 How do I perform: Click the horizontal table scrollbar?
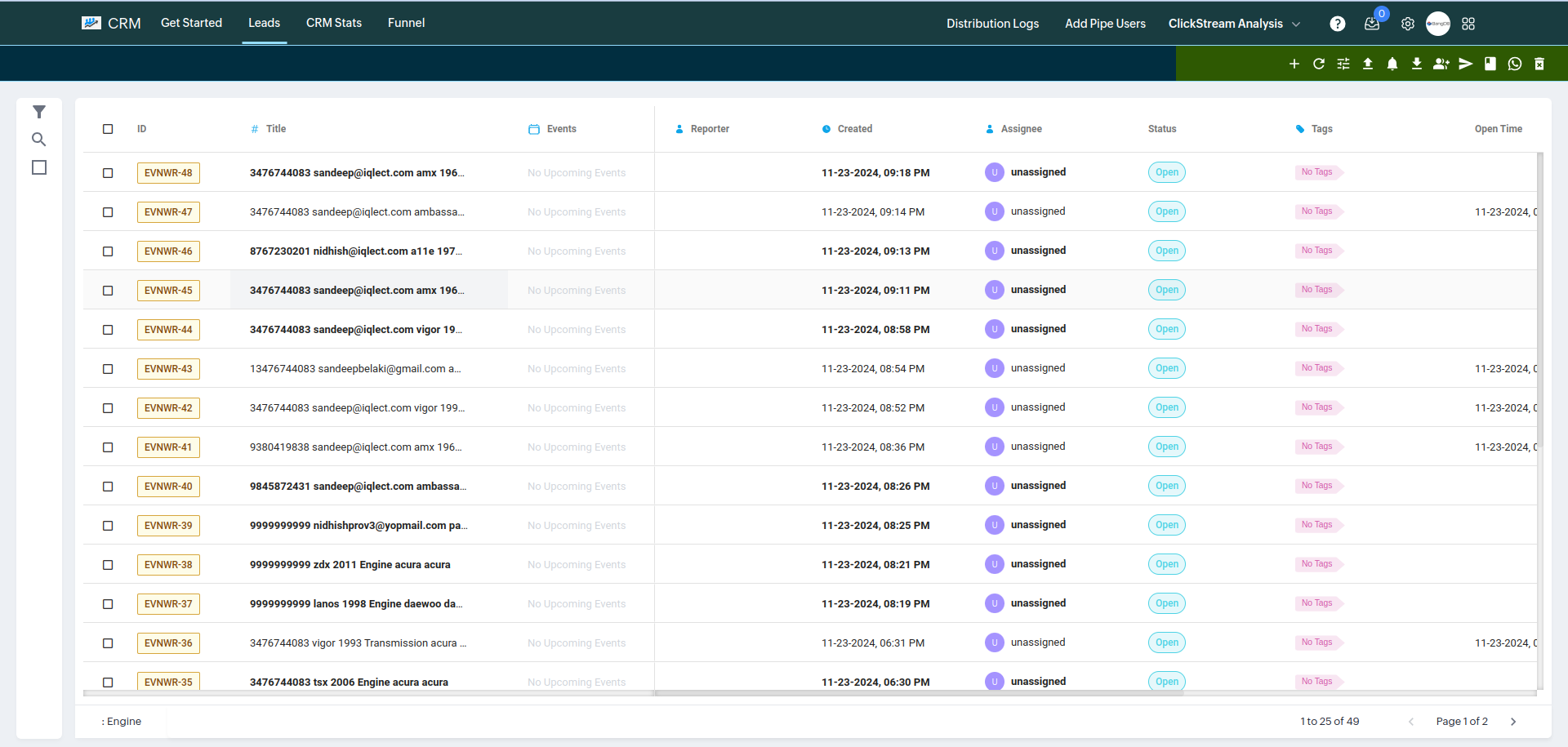point(919,693)
